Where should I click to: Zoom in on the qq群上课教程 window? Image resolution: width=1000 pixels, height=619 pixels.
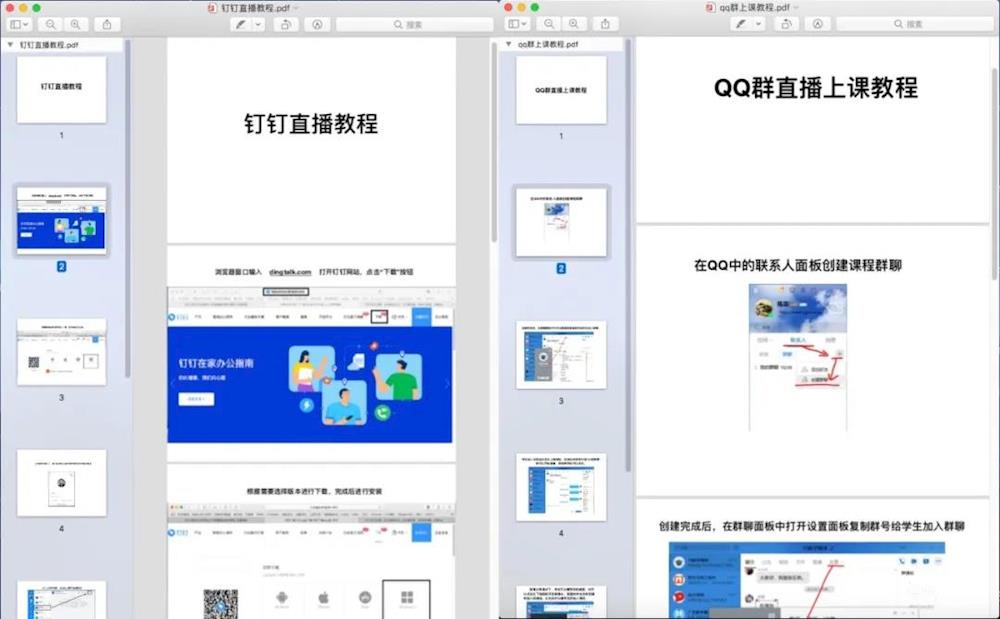574,24
